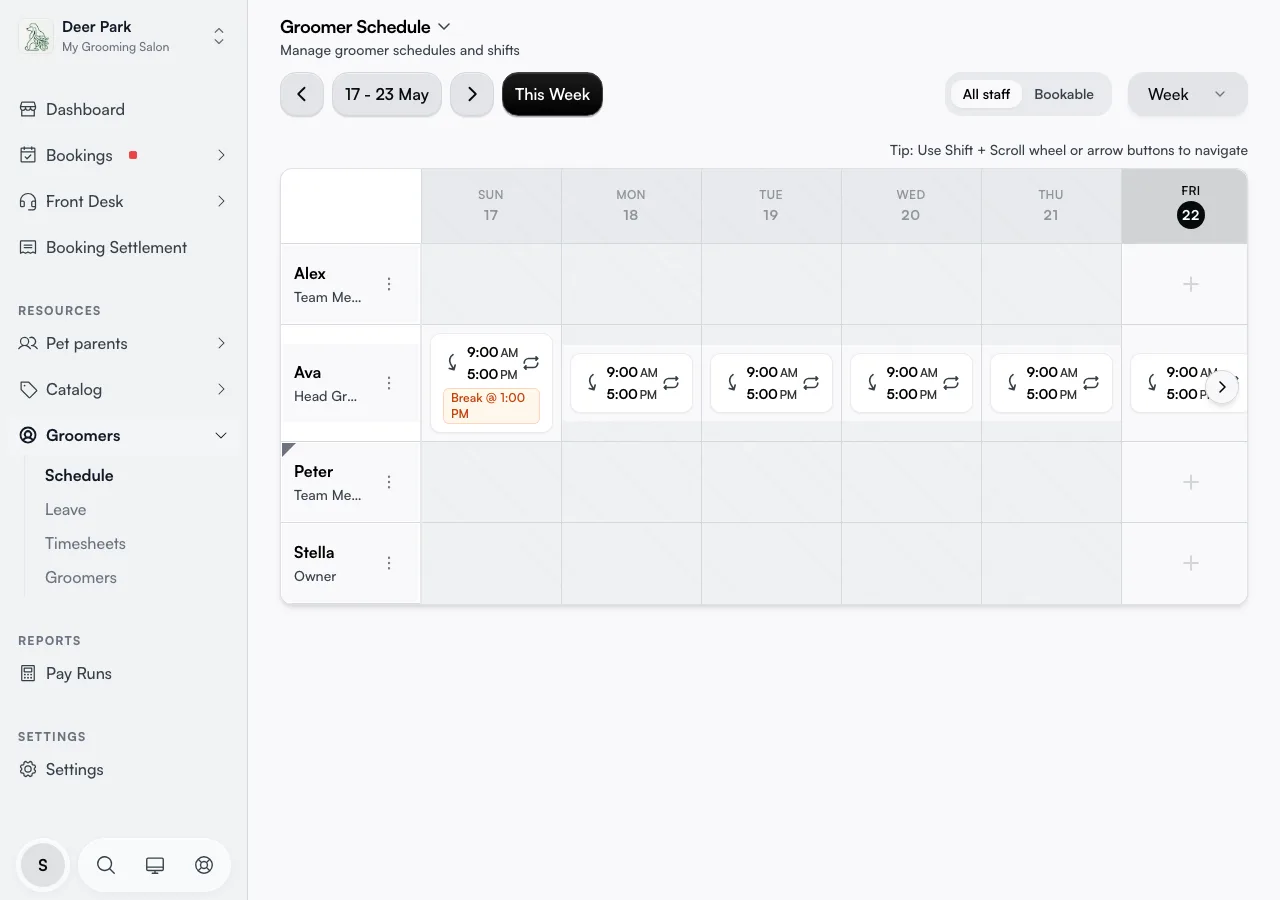1280x900 pixels.
Task: Open Peter's three-dot options menu
Action: point(390,483)
